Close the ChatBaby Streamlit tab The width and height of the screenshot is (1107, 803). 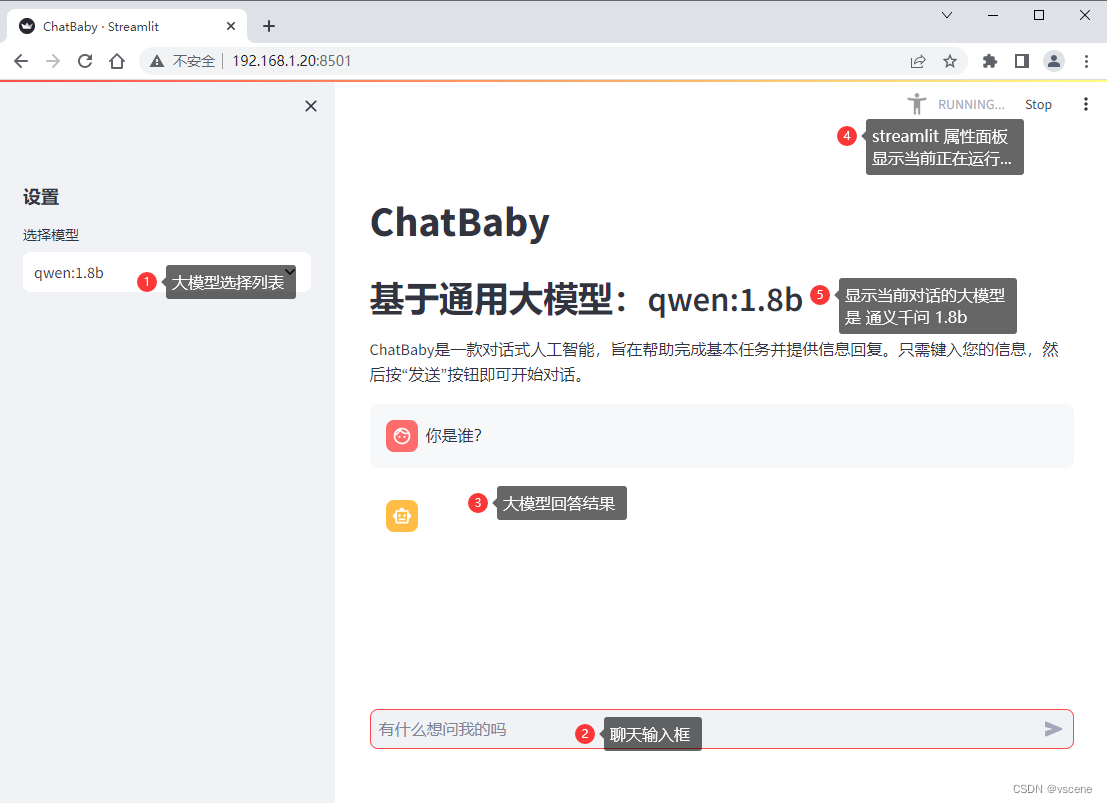(x=231, y=26)
